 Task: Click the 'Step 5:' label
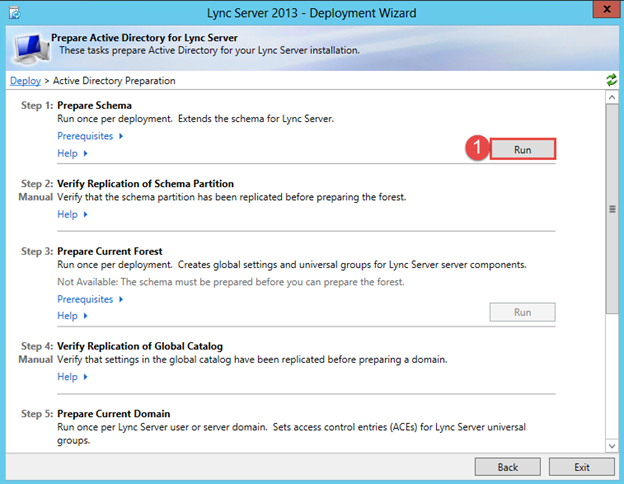tap(37, 414)
